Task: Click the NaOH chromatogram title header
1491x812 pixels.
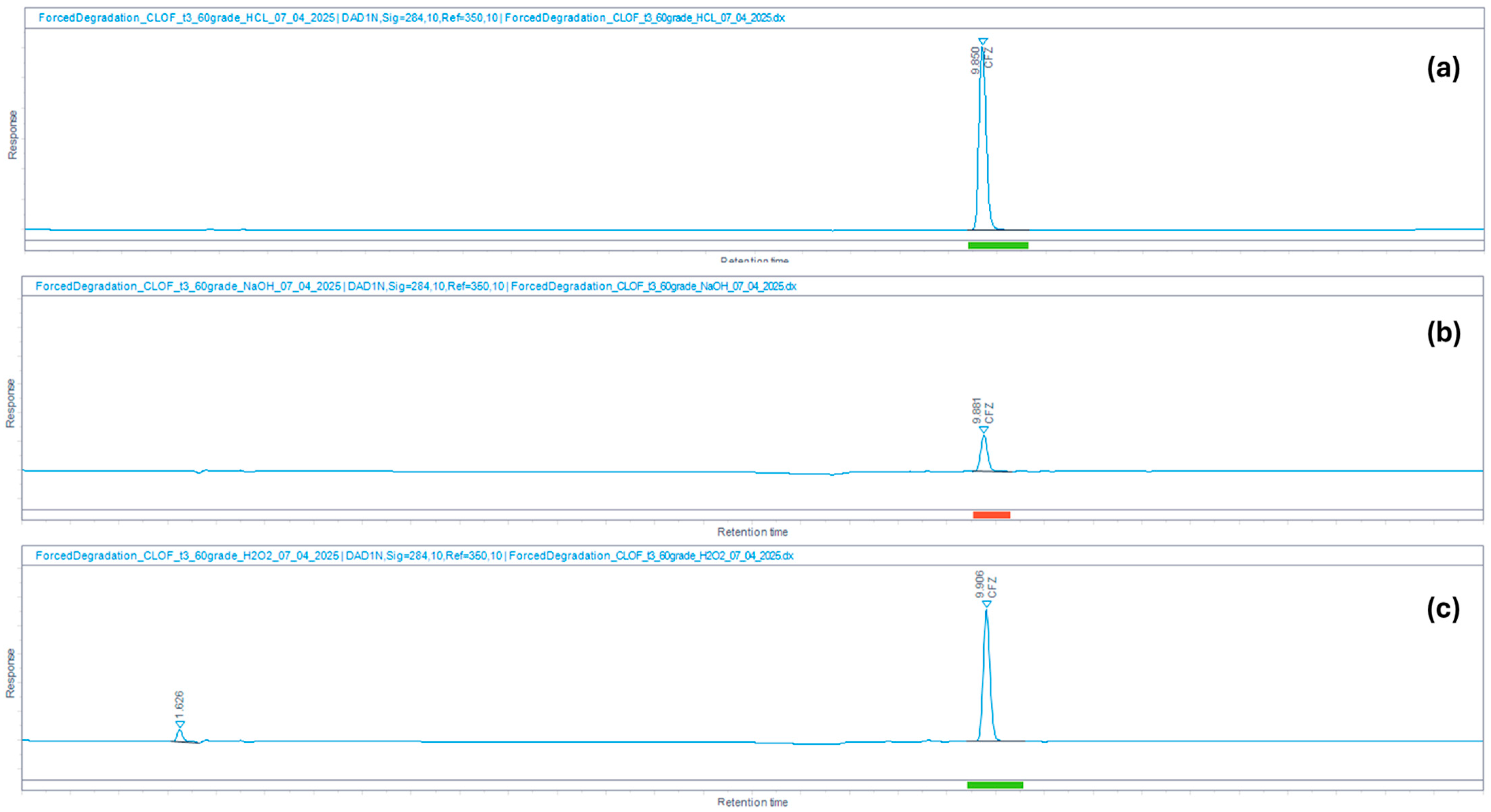Action: pyautogui.click(x=416, y=286)
